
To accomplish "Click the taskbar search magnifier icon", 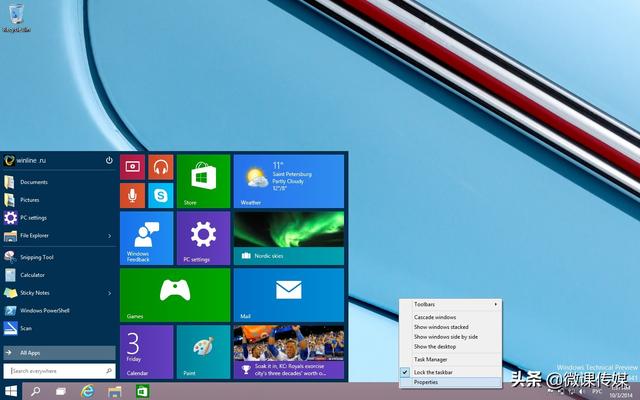I will point(36,392).
